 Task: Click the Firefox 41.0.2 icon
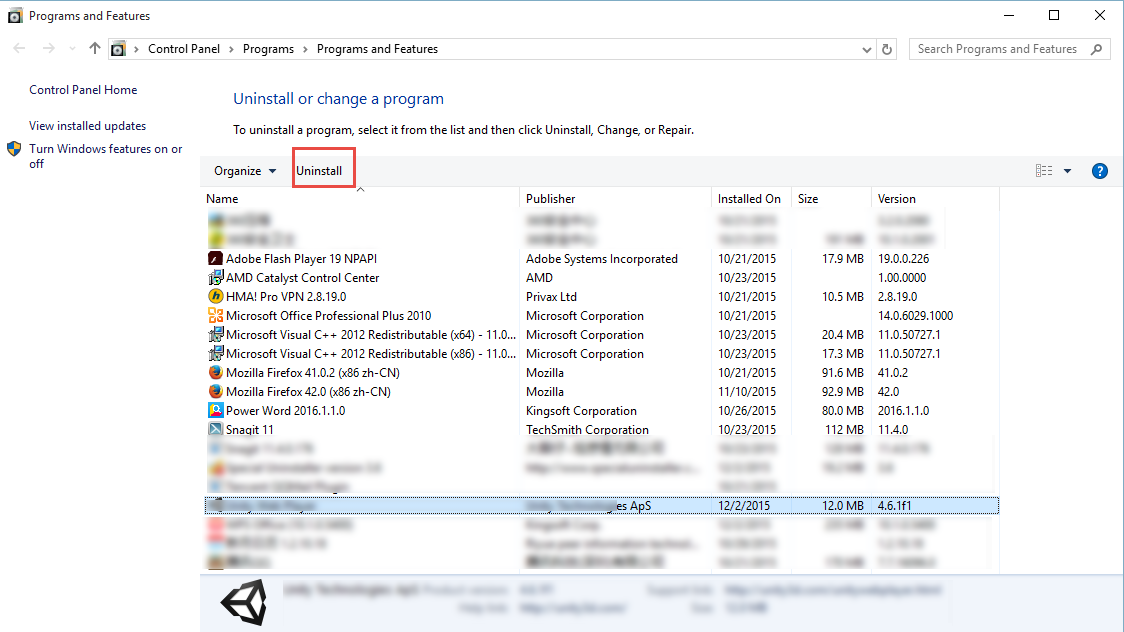pos(215,372)
